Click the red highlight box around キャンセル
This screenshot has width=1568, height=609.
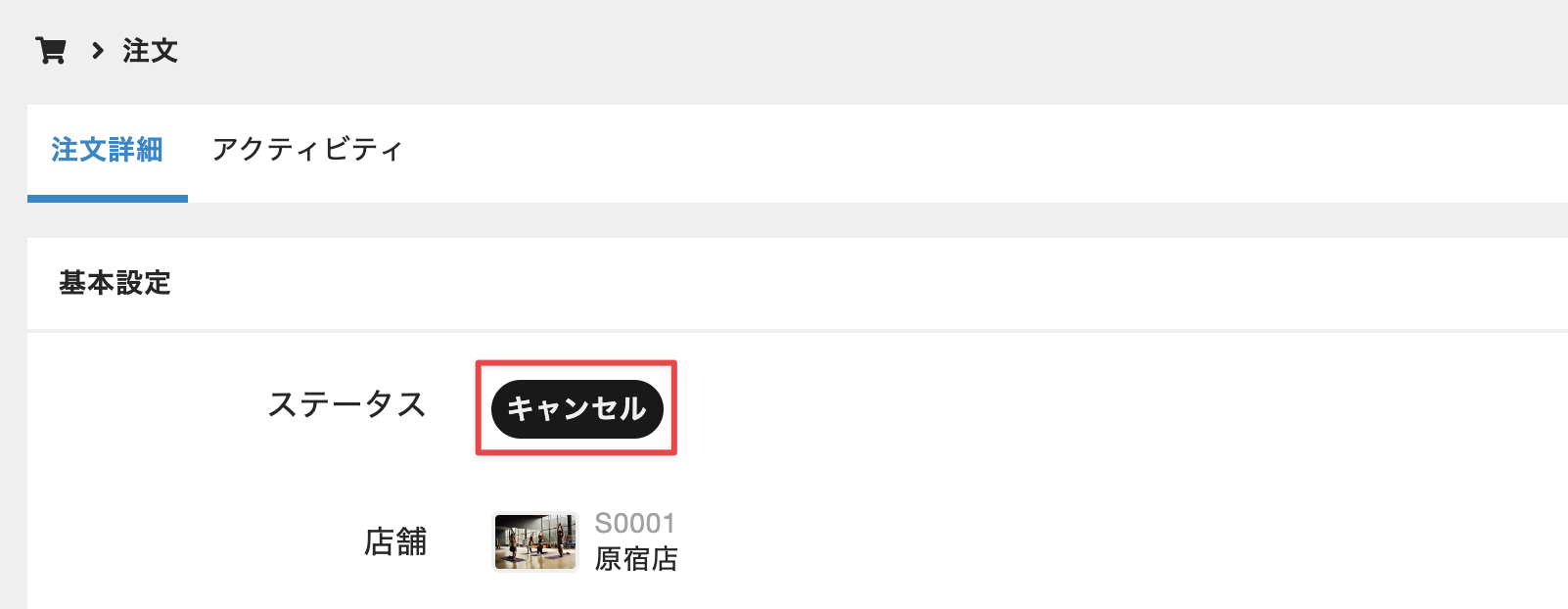click(576, 407)
